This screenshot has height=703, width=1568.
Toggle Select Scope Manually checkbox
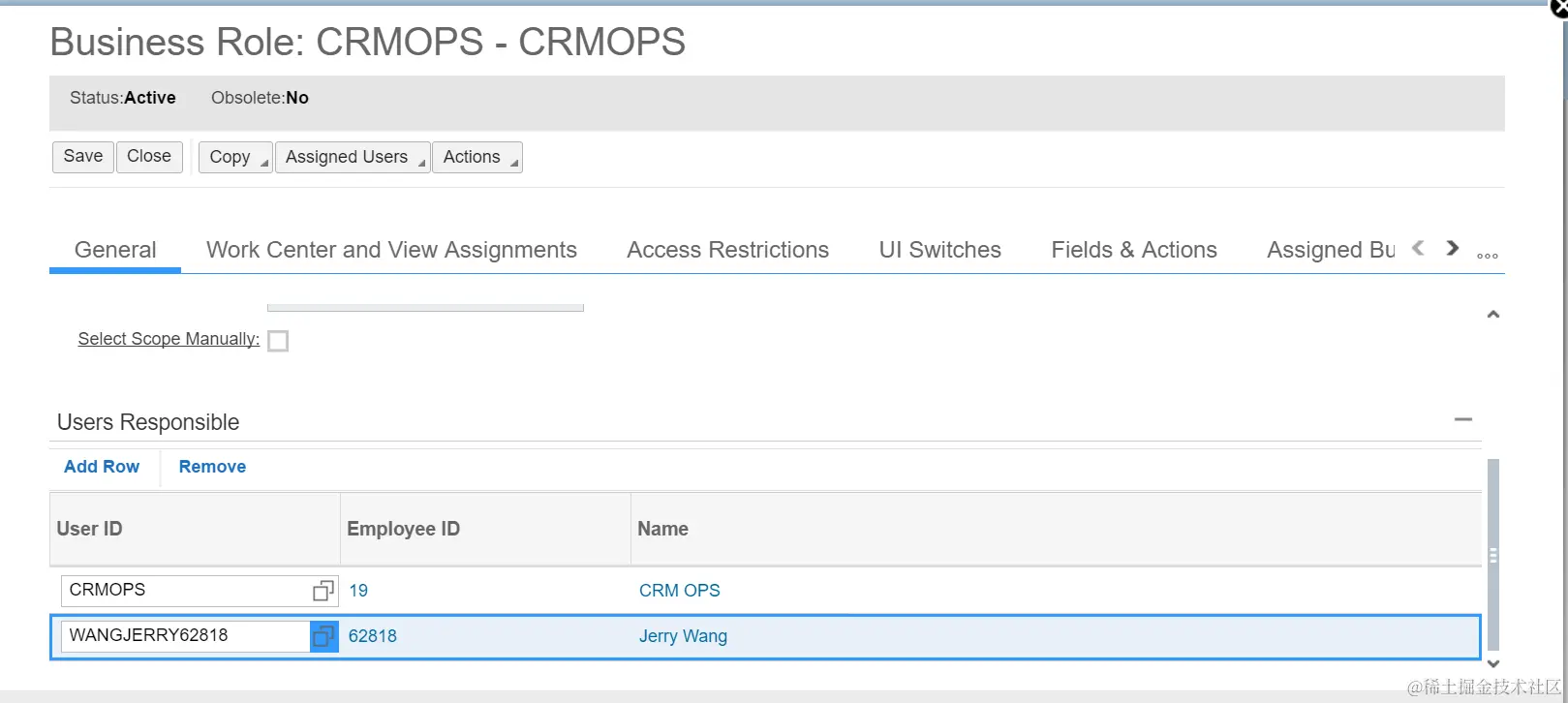(x=278, y=341)
